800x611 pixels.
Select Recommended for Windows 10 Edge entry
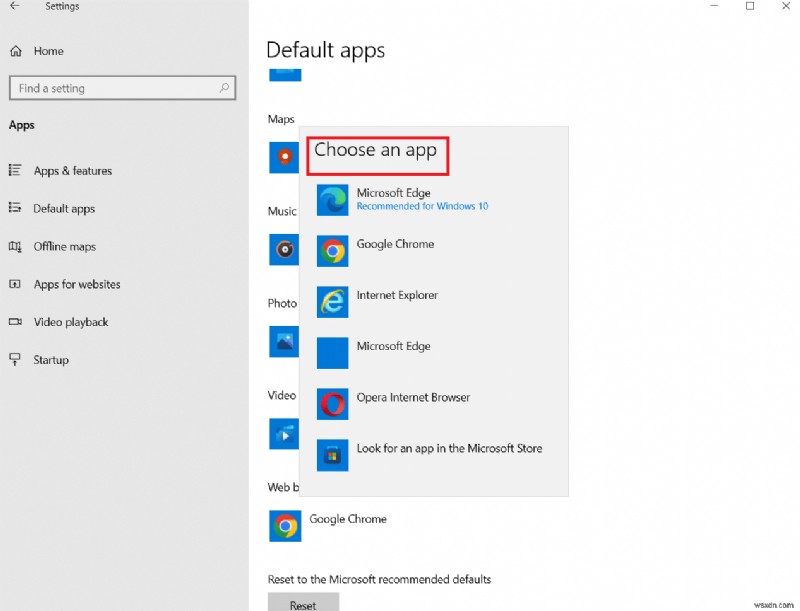[x=422, y=206]
